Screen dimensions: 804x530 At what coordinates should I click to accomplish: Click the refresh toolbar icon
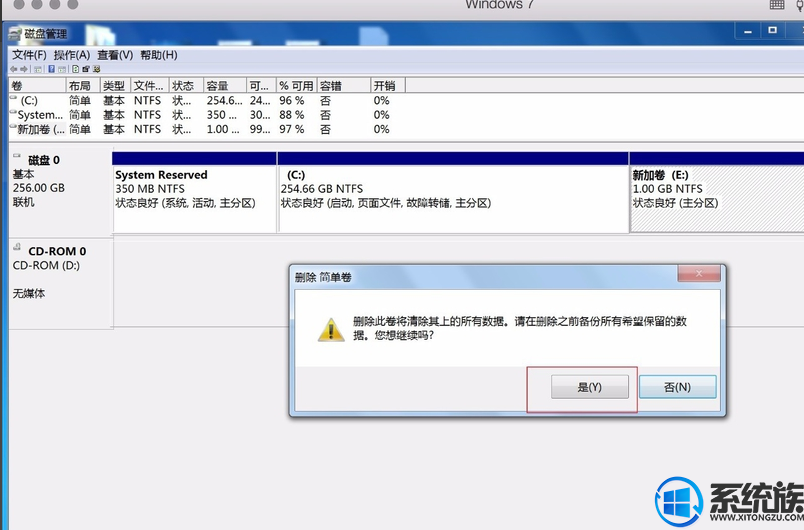pos(76,69)
